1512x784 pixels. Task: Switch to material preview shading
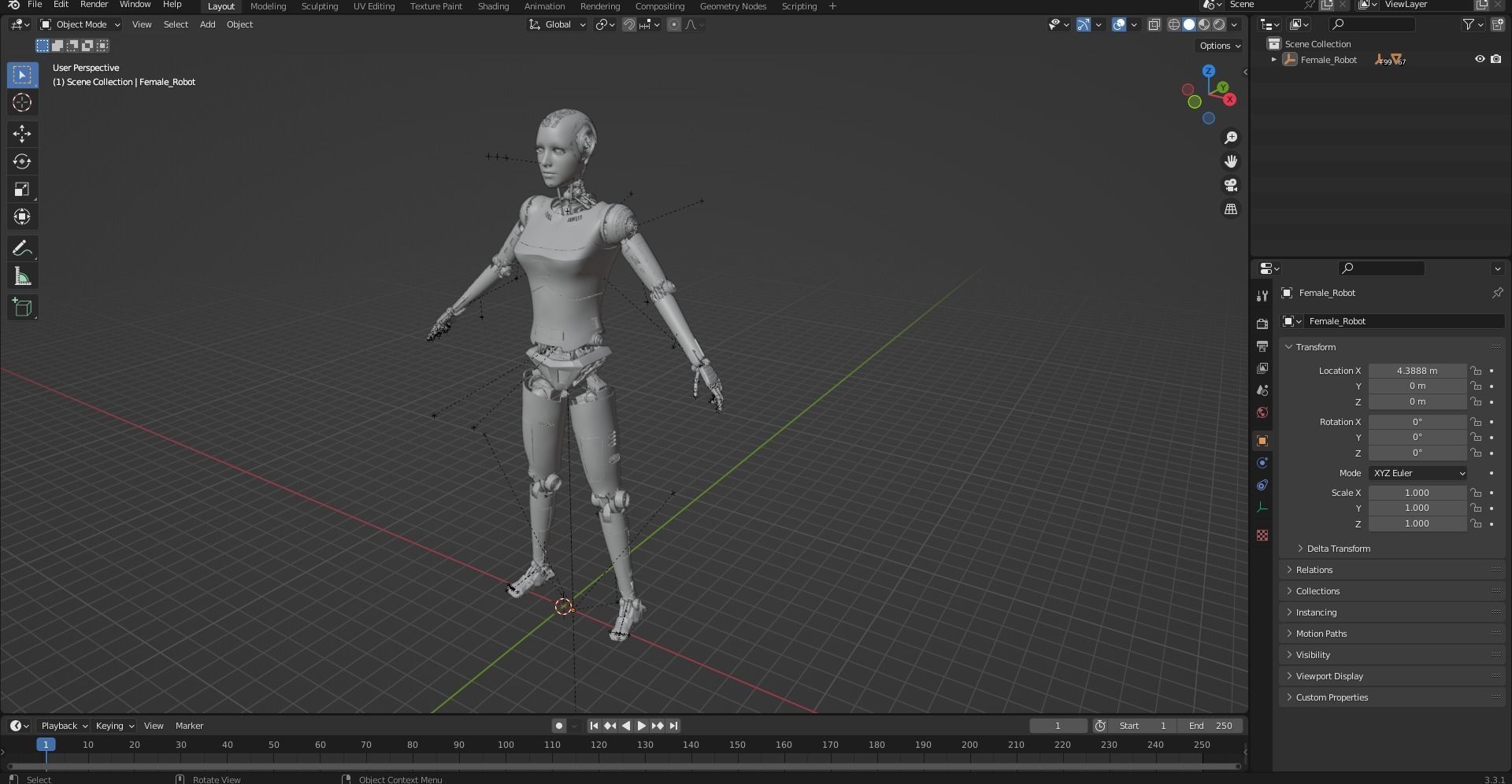click(x=1204, y=24)
